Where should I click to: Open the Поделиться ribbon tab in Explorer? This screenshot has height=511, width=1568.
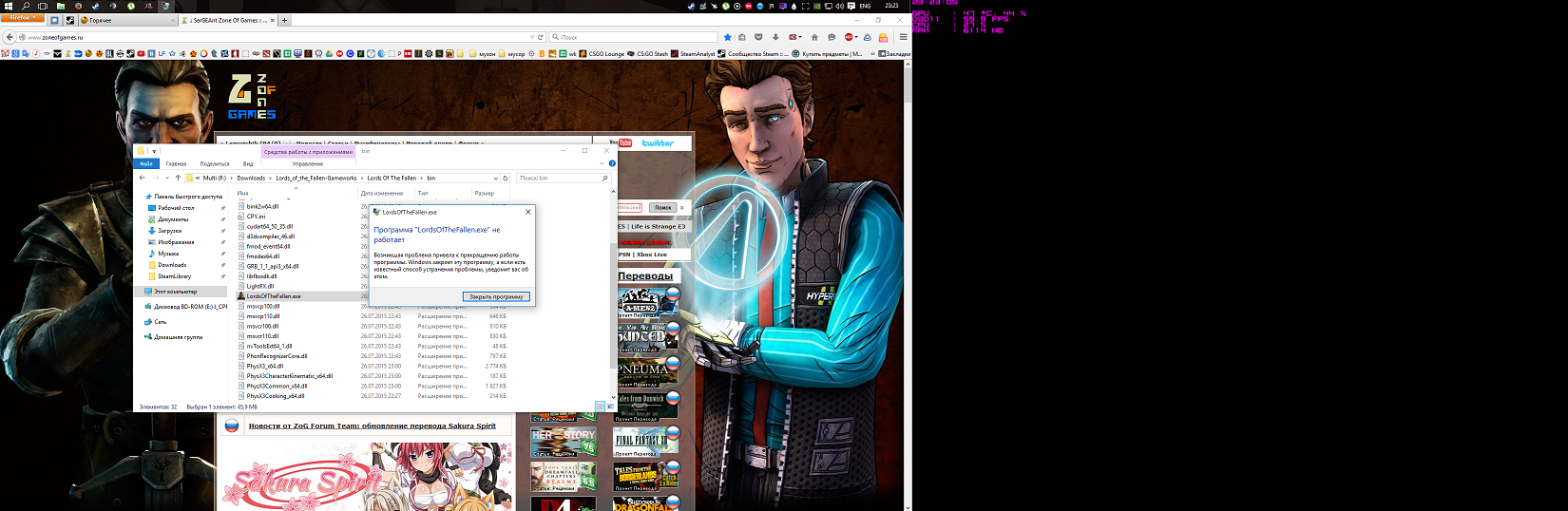215,163
